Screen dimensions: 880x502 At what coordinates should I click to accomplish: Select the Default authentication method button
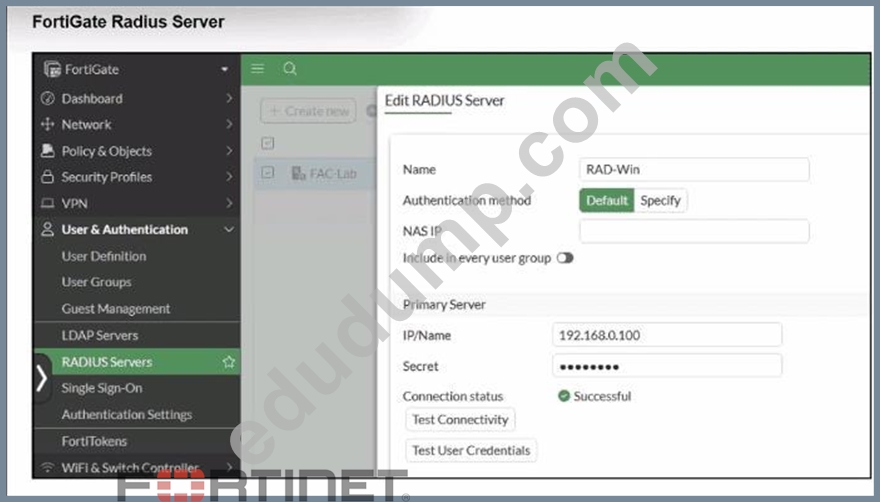pos(607,200)
